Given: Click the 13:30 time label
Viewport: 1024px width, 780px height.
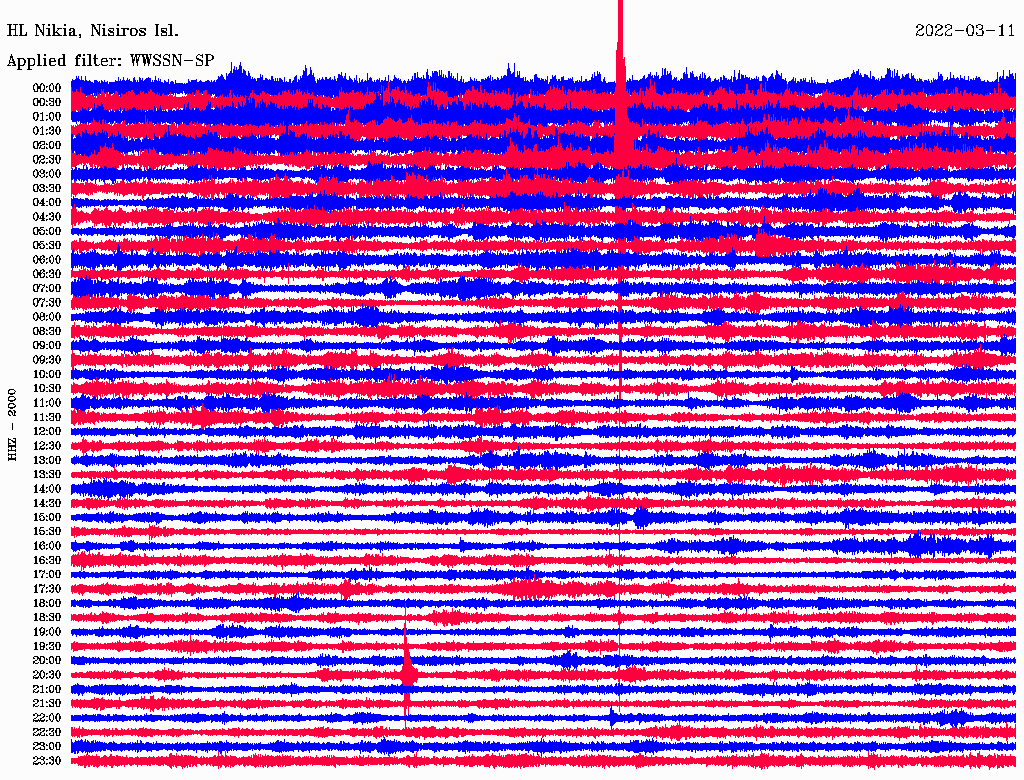Looking at the screenshot, I should pyautogui.click(x=47, y=474).
